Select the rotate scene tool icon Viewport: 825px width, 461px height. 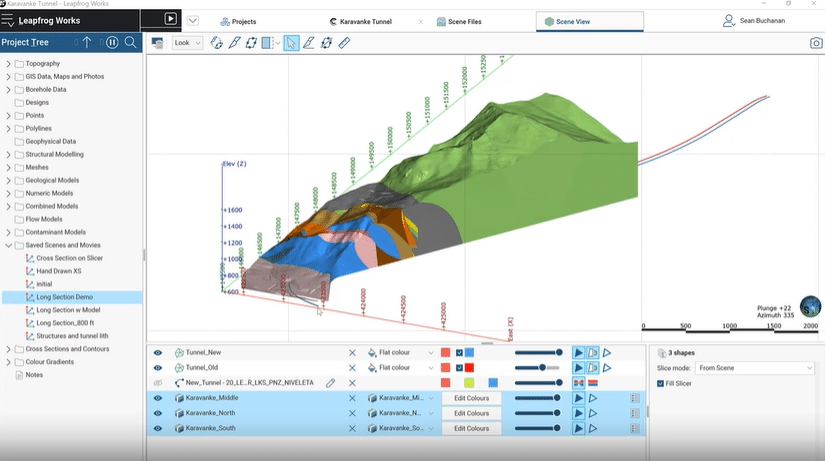(x=216, y=43)
